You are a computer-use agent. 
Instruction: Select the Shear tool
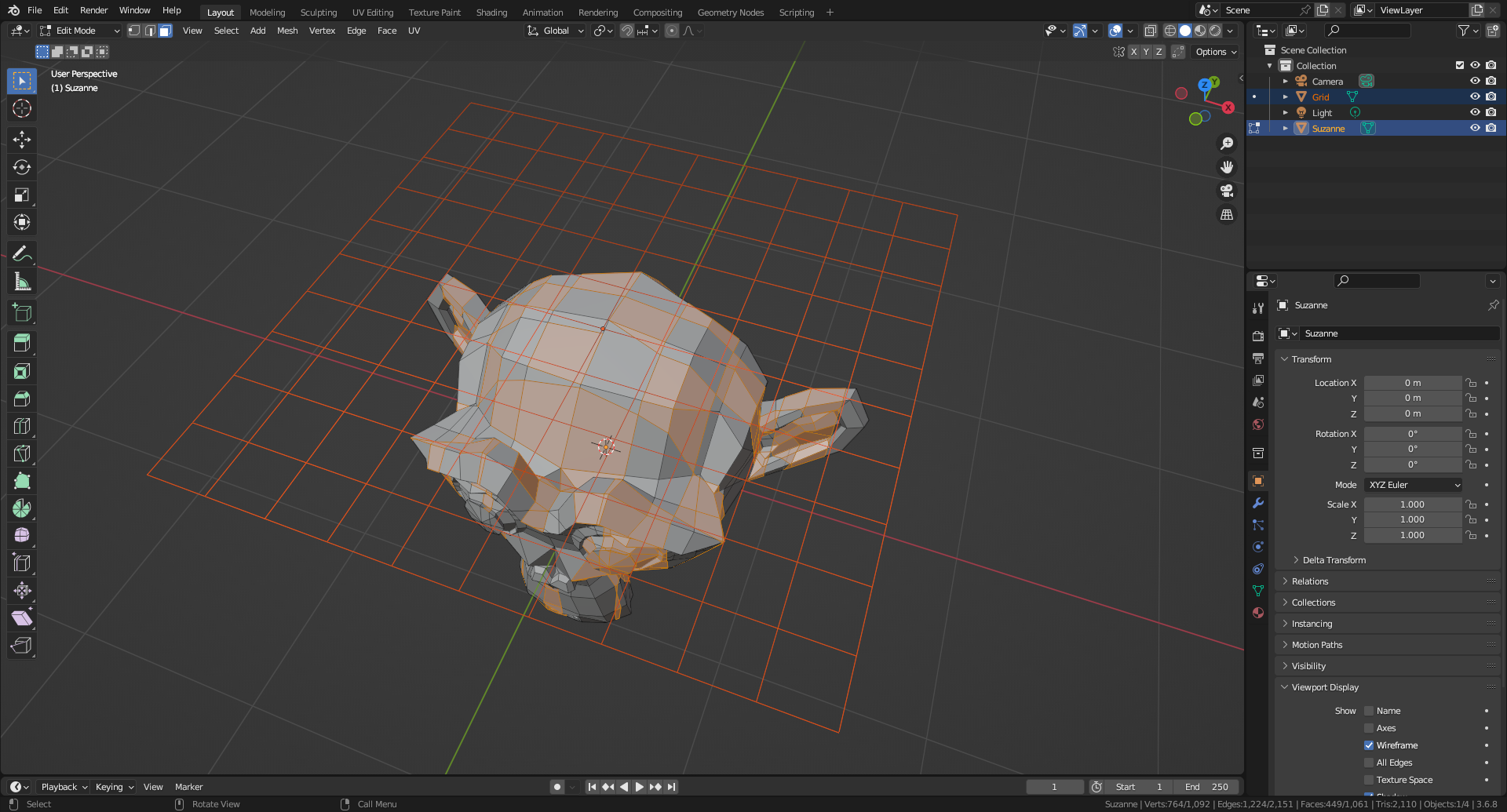tap(22, 618)
